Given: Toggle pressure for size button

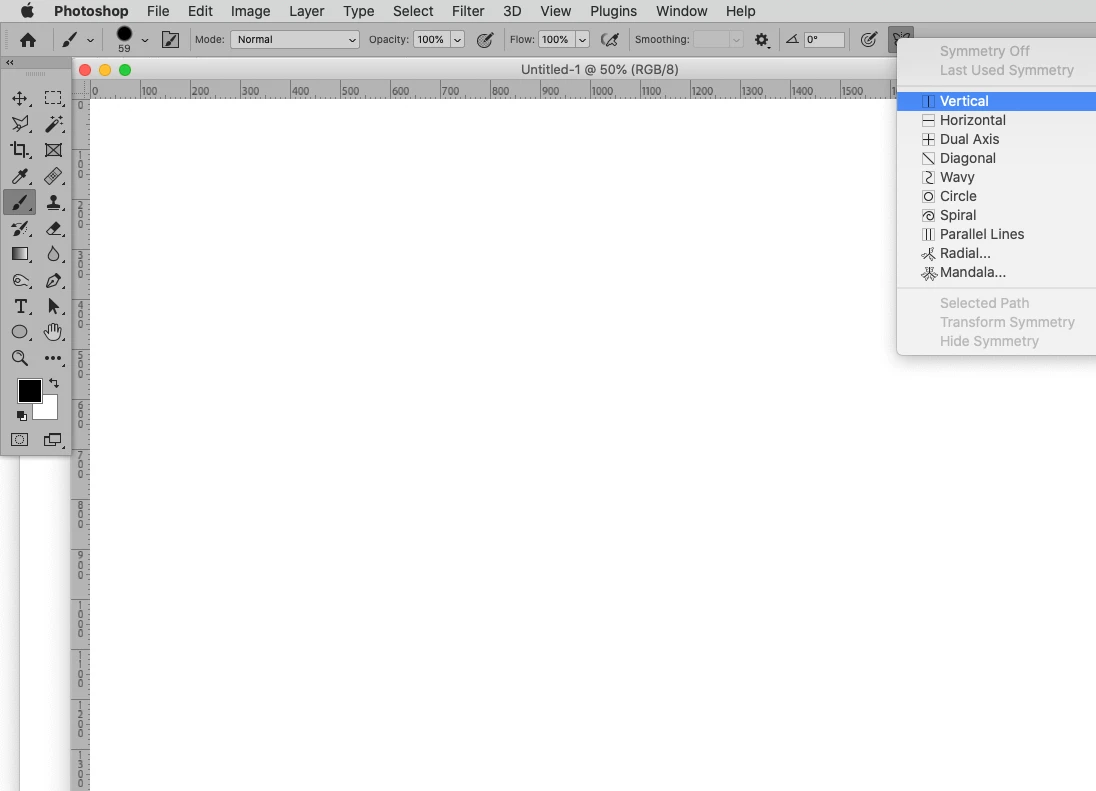Looking at the screenshot, I should click(x=868, y=40).
